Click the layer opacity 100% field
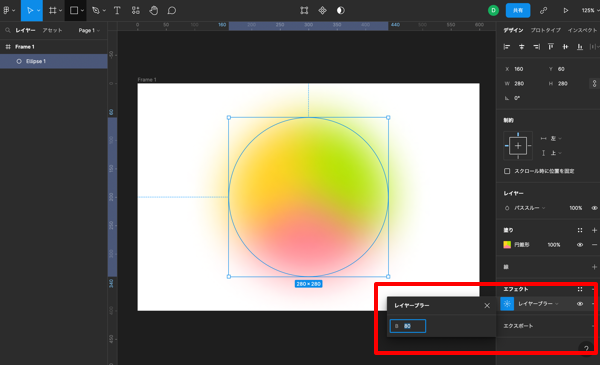This screenshot has height=365, width=600. (575, 208)
